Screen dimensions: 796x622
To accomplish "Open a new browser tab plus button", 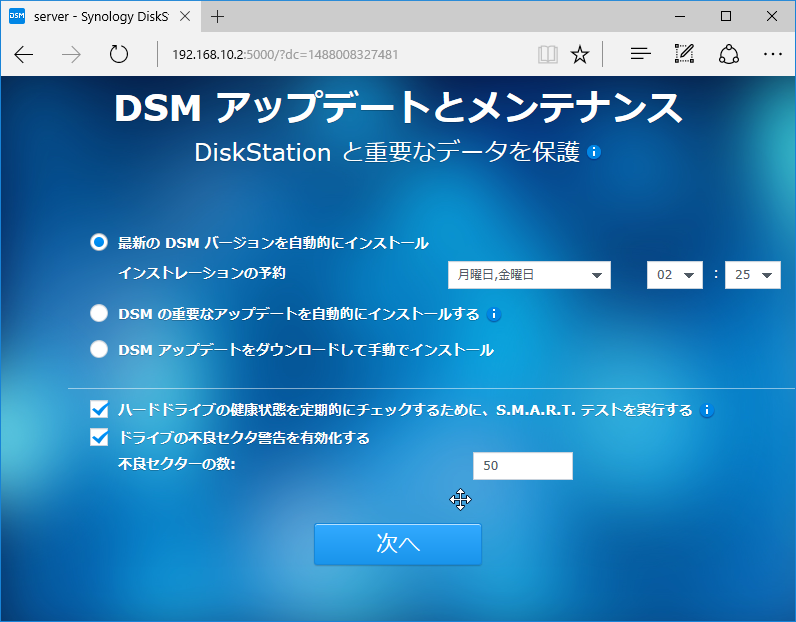I will pos(217,17).
